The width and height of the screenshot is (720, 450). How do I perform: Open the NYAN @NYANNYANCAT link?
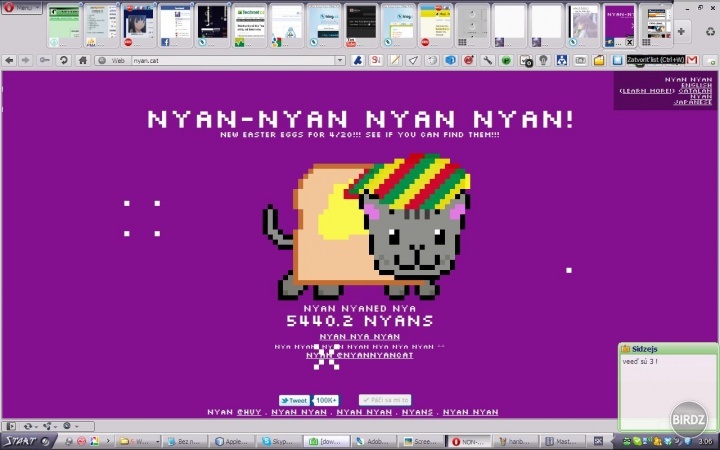click(x=360, y=355)
